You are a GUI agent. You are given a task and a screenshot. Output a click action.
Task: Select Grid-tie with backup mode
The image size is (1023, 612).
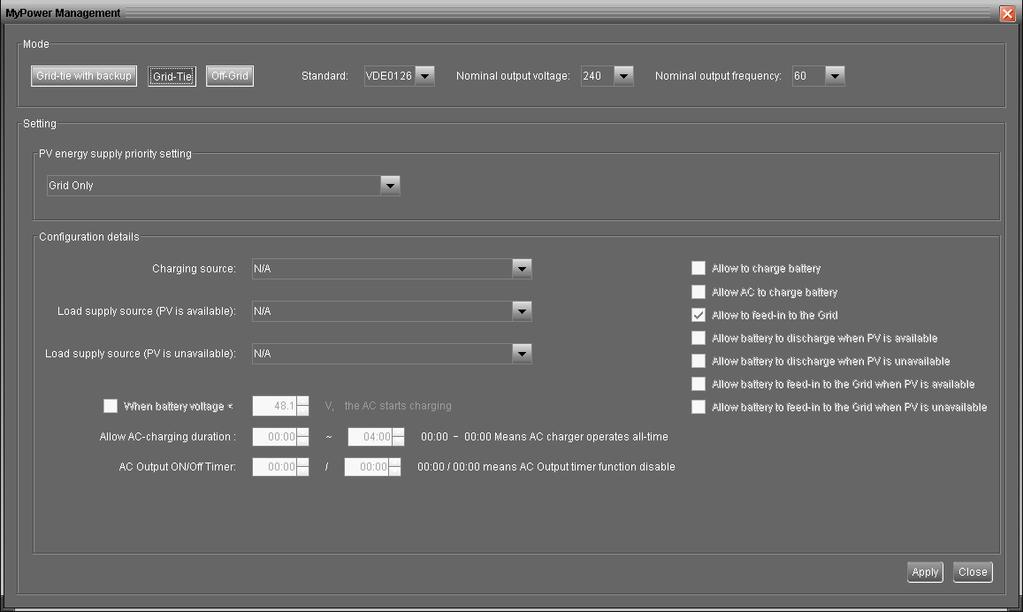84,76
